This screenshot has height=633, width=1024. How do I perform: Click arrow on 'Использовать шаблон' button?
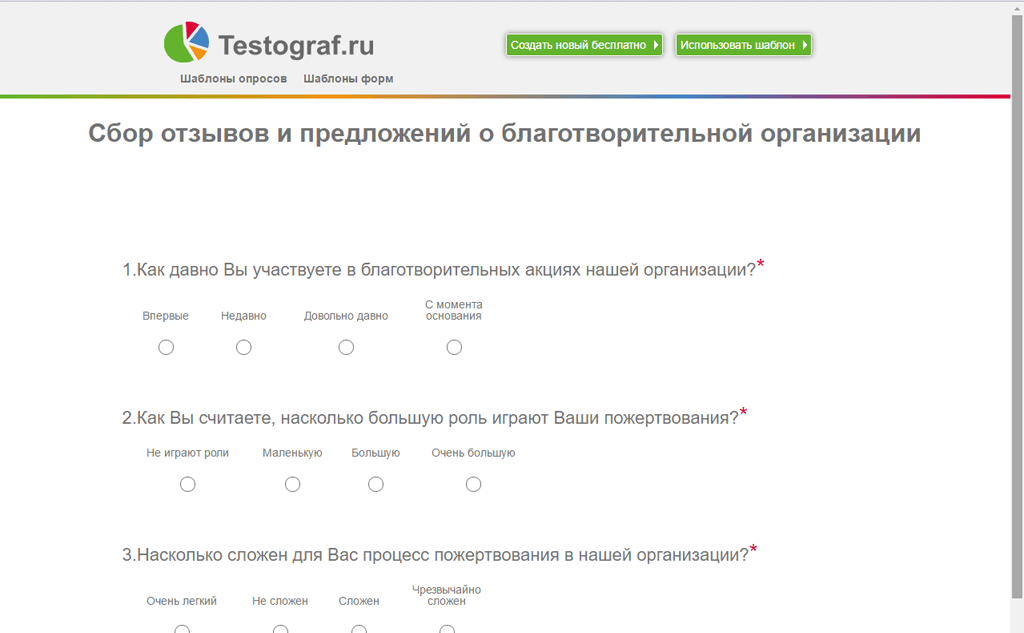click(805, 45)
